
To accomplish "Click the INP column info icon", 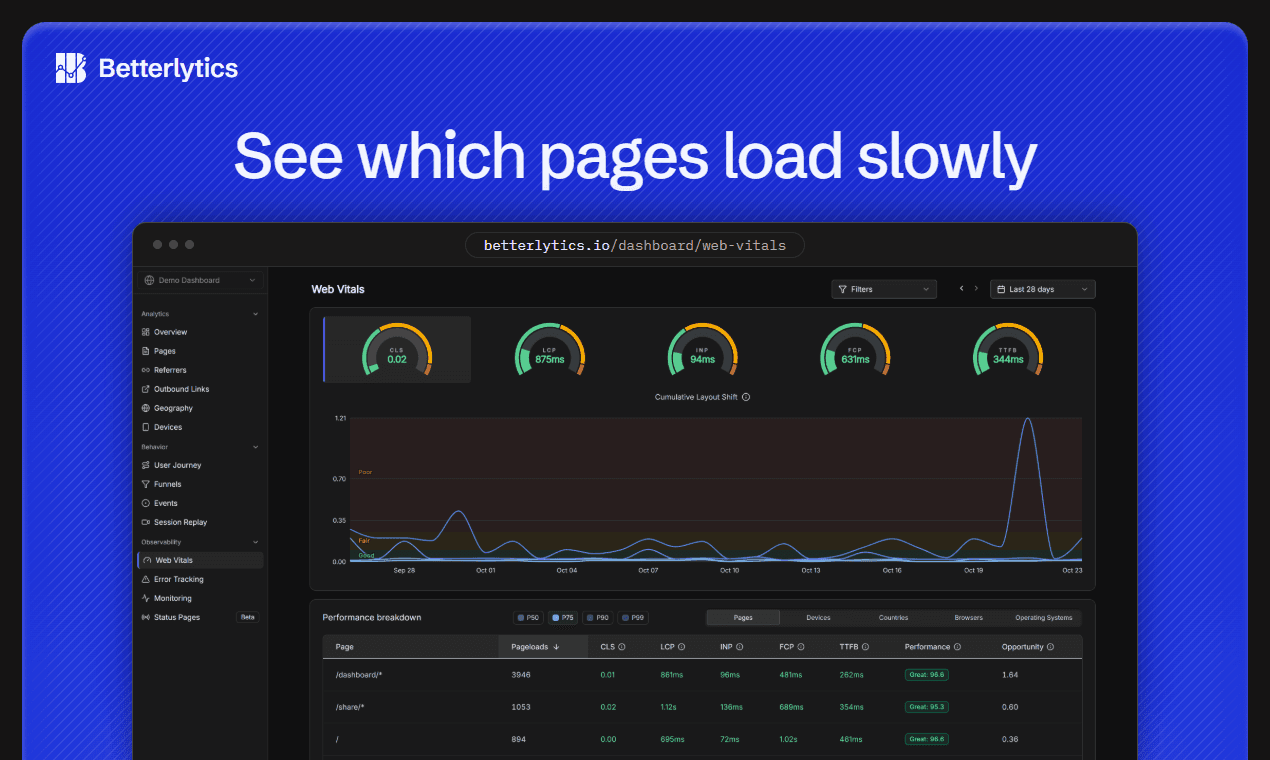I will 740,647.
